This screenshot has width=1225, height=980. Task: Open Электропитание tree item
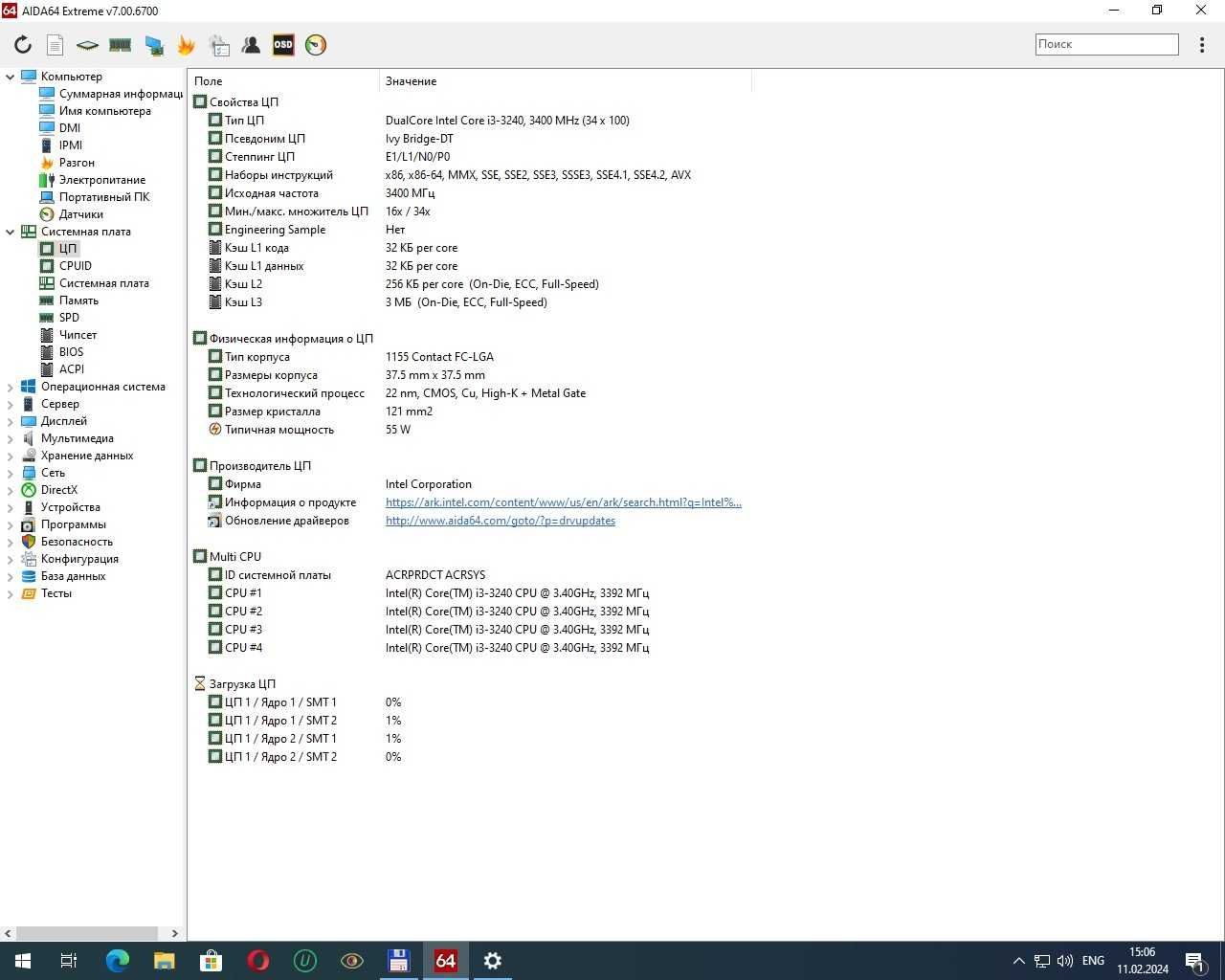[x=102, y=180]
